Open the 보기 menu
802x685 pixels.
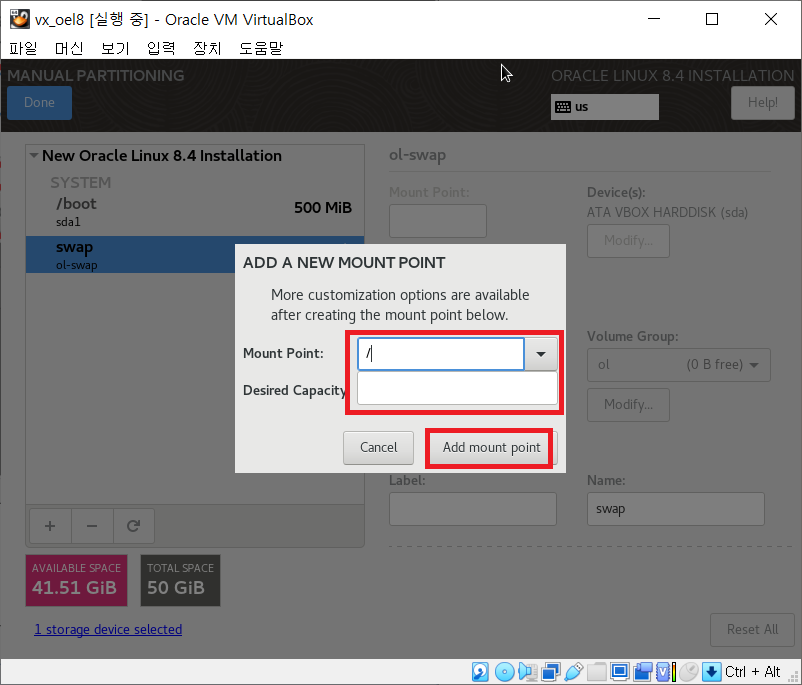pos(115,48)
